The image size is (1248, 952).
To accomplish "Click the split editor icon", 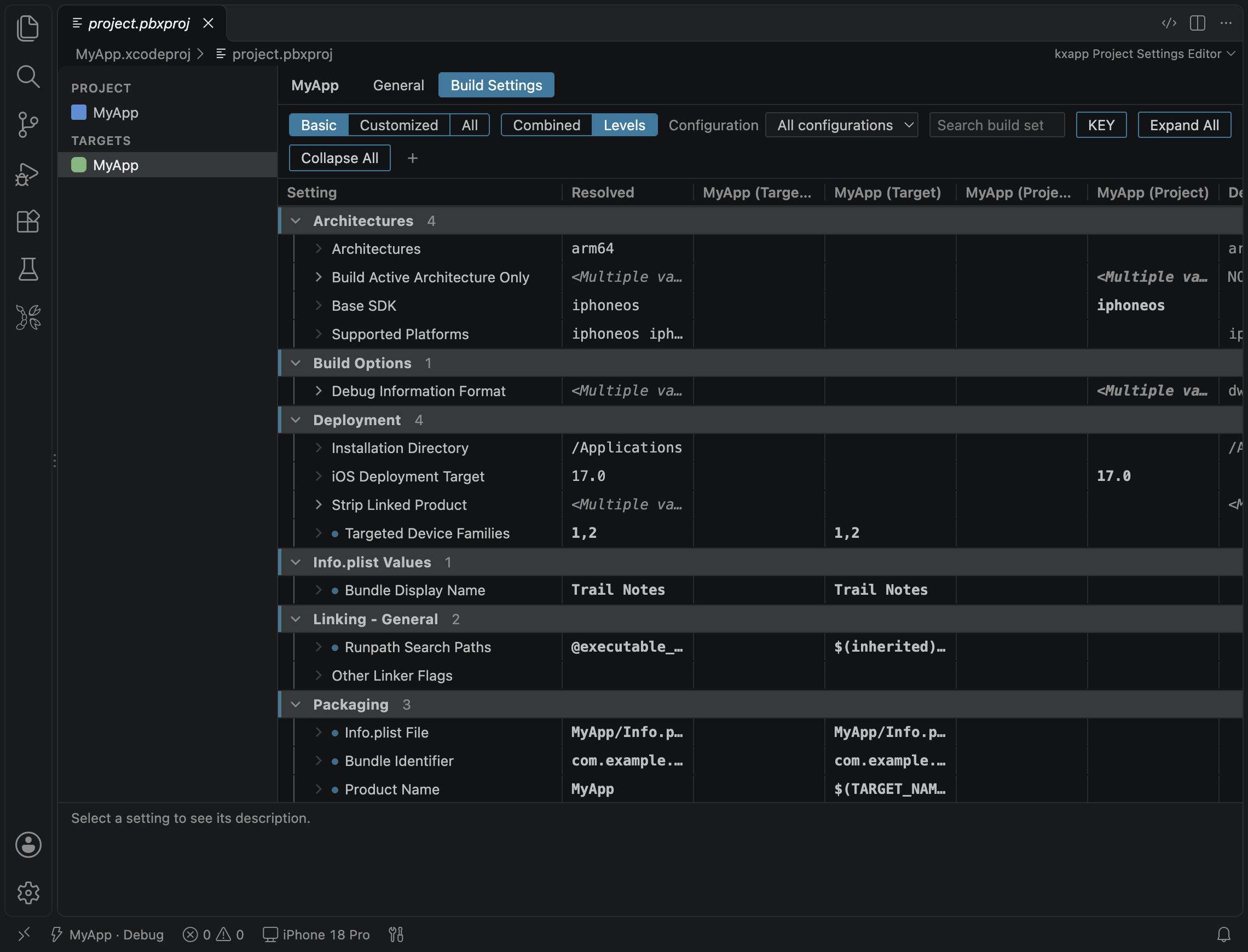I will [x=1197, y=23].
